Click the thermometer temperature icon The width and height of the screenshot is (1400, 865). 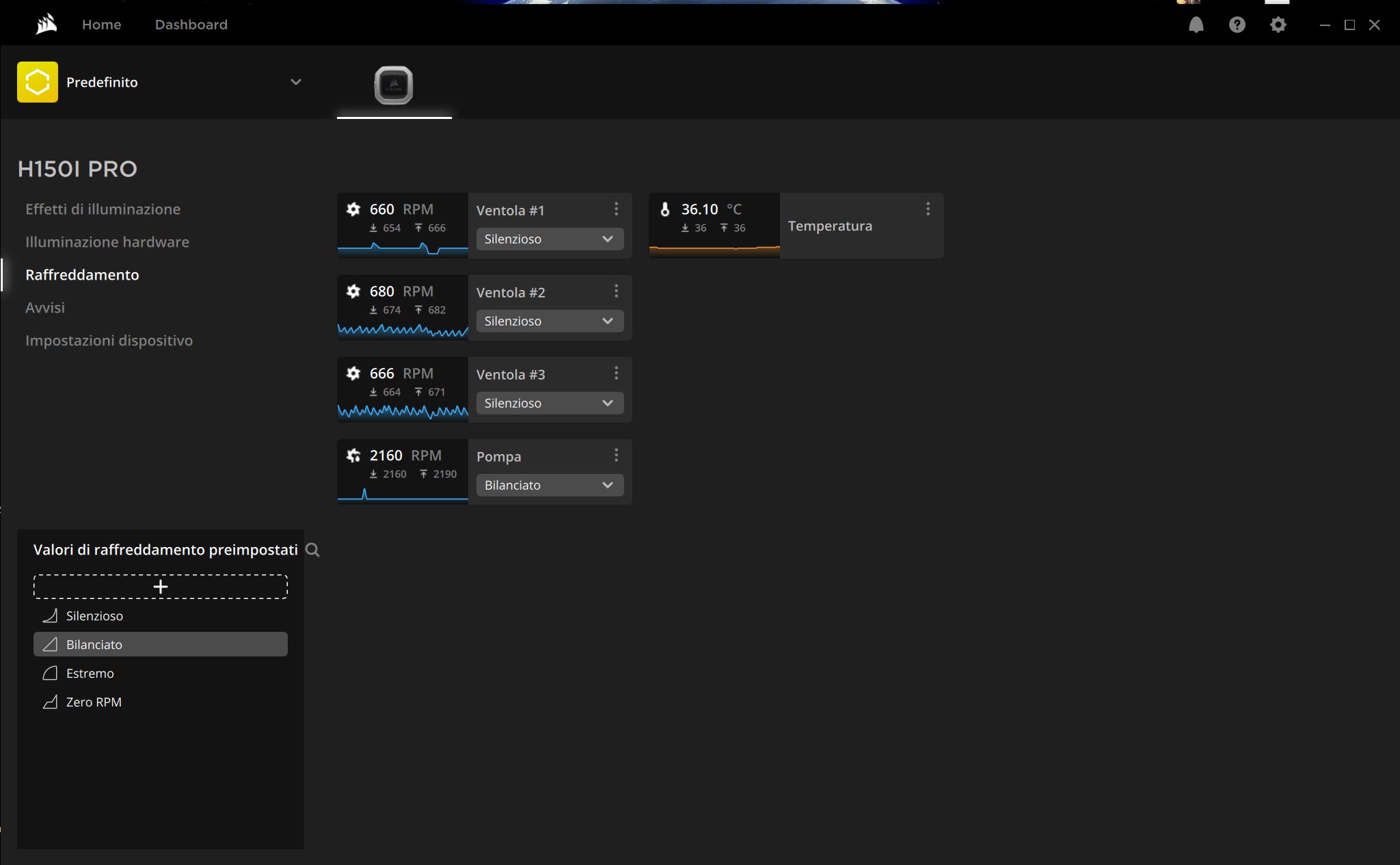point(665,209)
